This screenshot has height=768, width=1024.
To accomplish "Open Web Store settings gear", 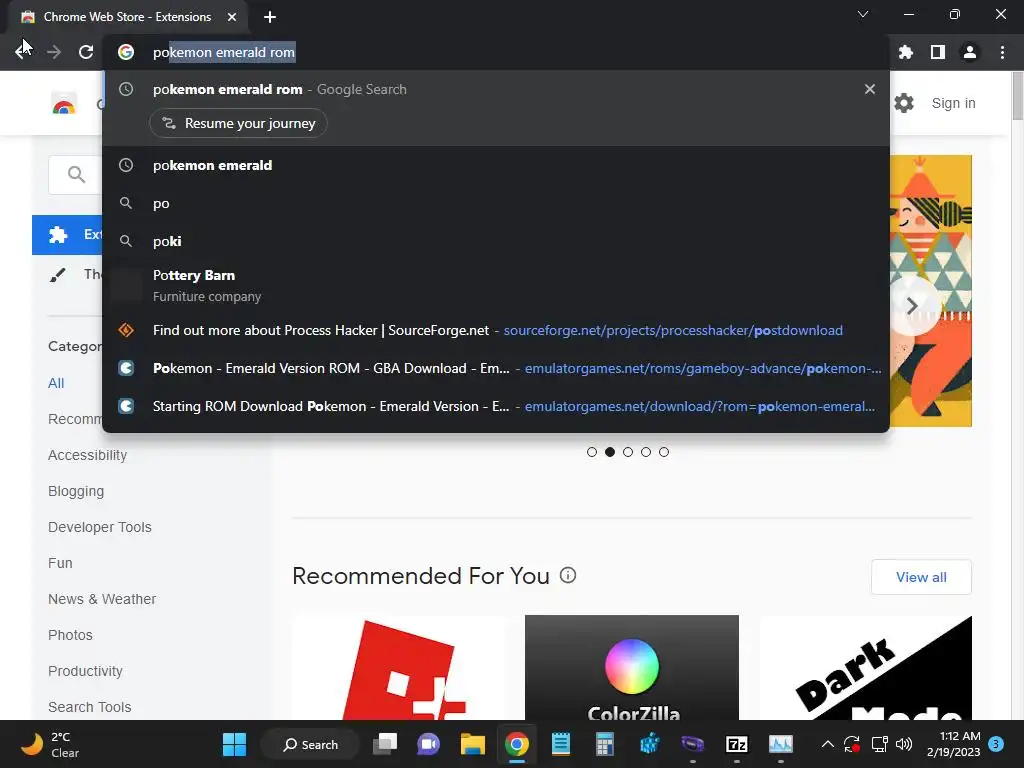I will pyautogui.click(x=904, y=103).
